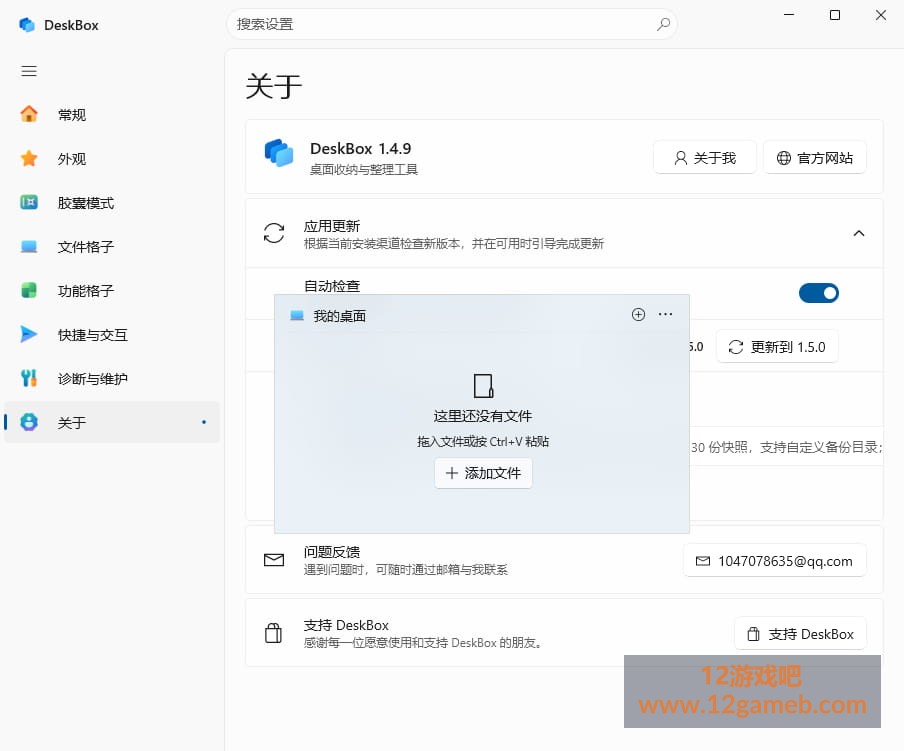Click the 我的桌面 title icon
904x751 pixels.
tap(297, 315)
